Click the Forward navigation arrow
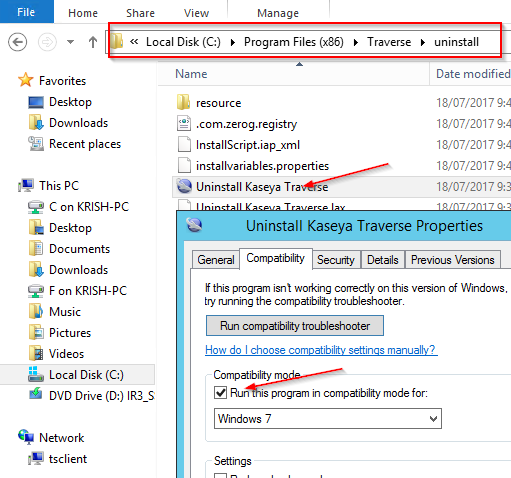511x478 pixels. click(47, 42)
